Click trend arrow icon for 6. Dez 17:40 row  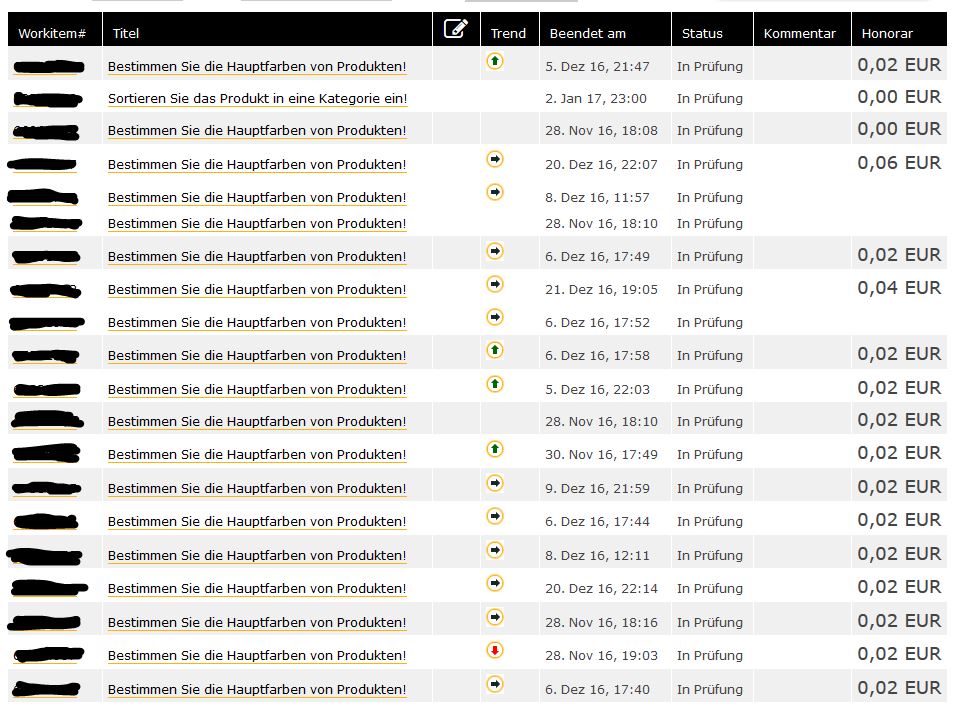pyautogui.click(x=495, y=684)
